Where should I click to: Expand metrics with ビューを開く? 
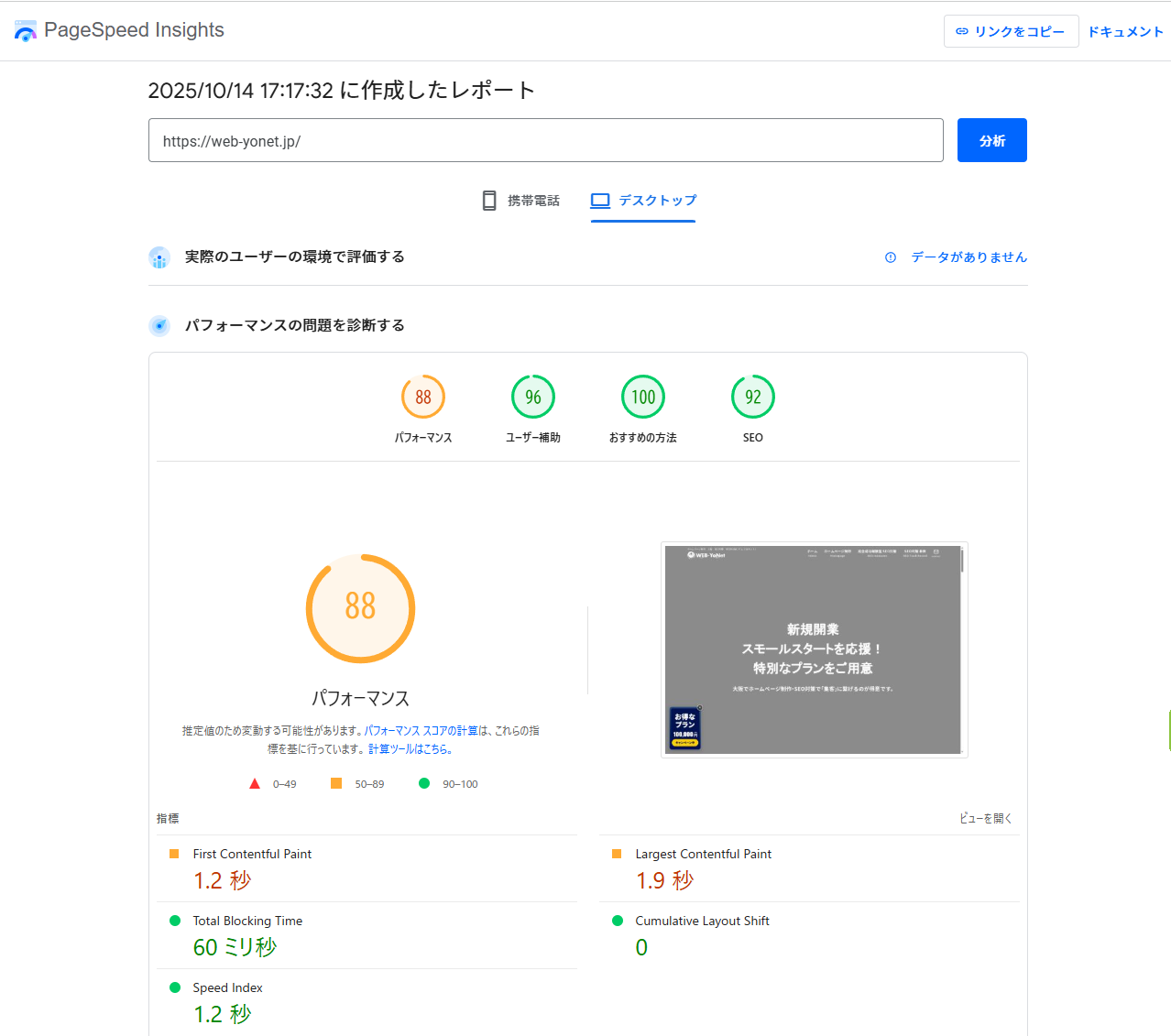pos(985,818)
